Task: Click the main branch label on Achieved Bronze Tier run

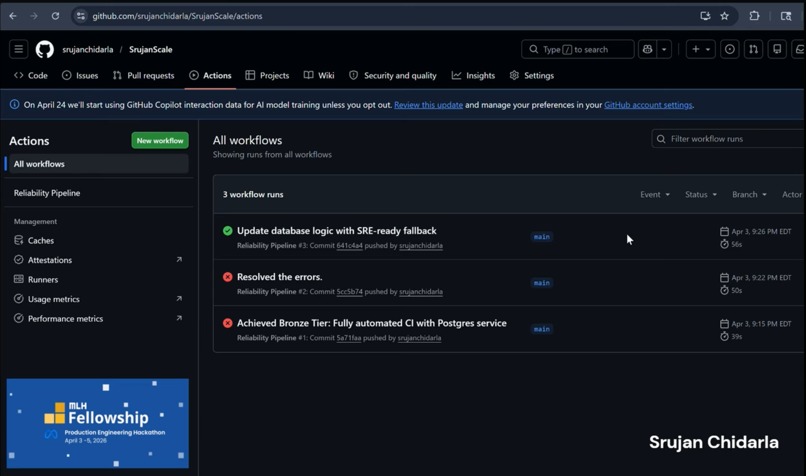Action: tap(542, 329)
